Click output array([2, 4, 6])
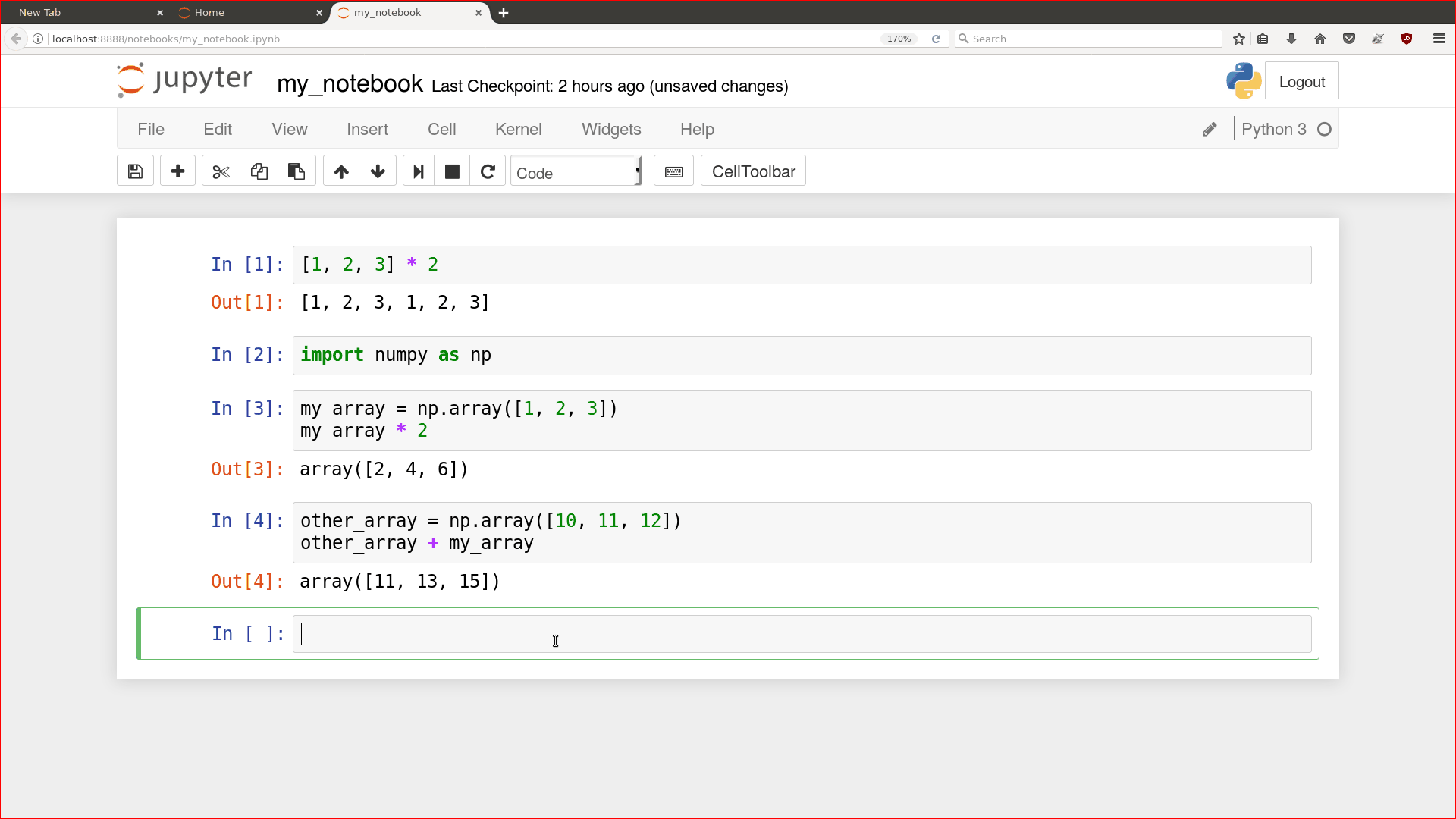 point(384,469)
